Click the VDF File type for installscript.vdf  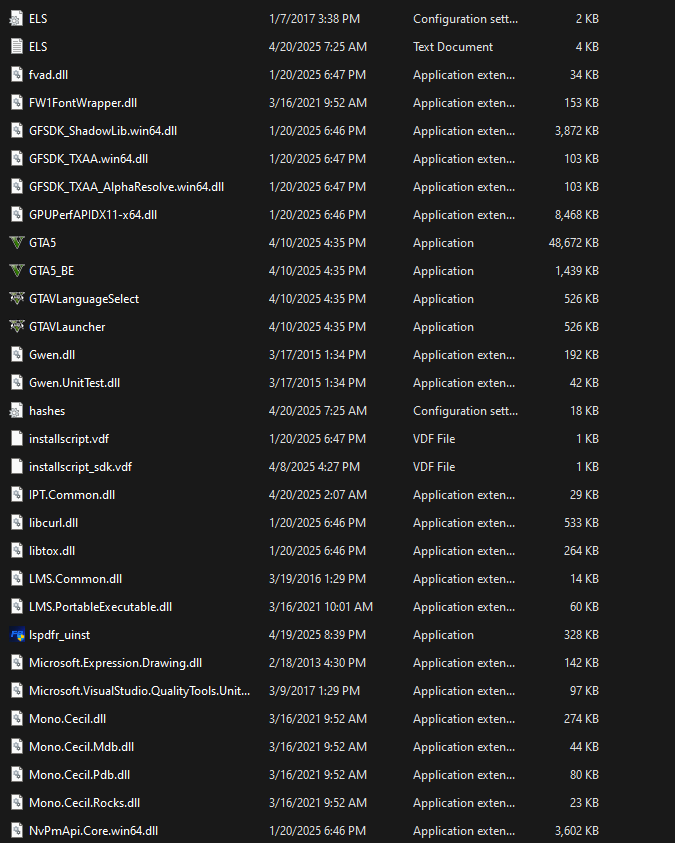[434, 439]
